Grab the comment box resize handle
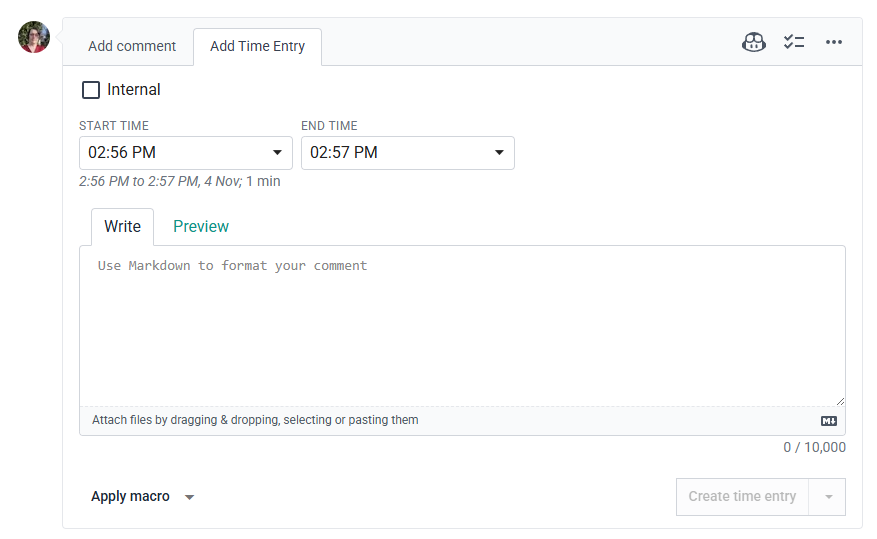The width and height of the screenshot is (877, 539). [840, 400]
